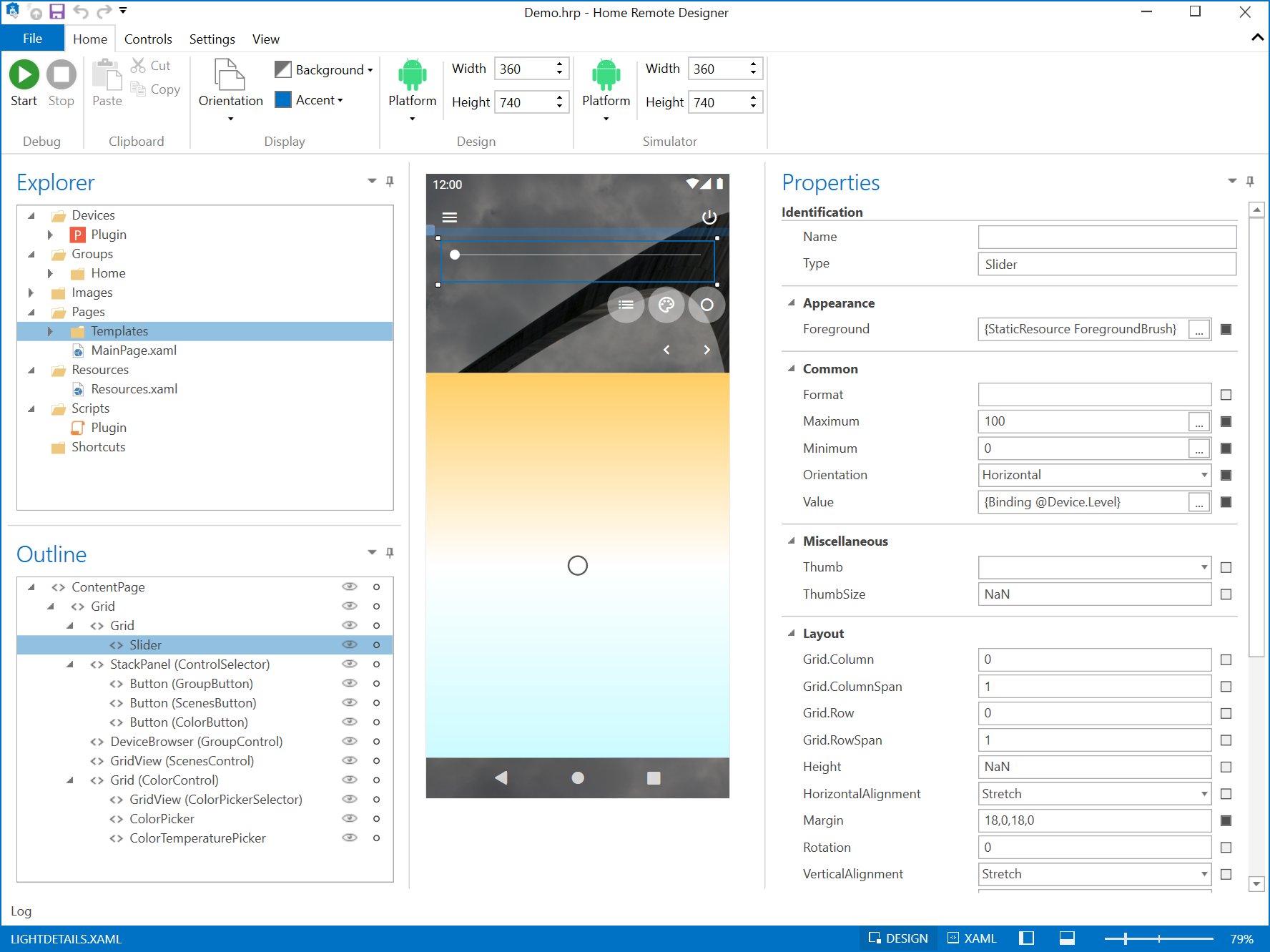Open the File menu

click(x=32, y=39)
